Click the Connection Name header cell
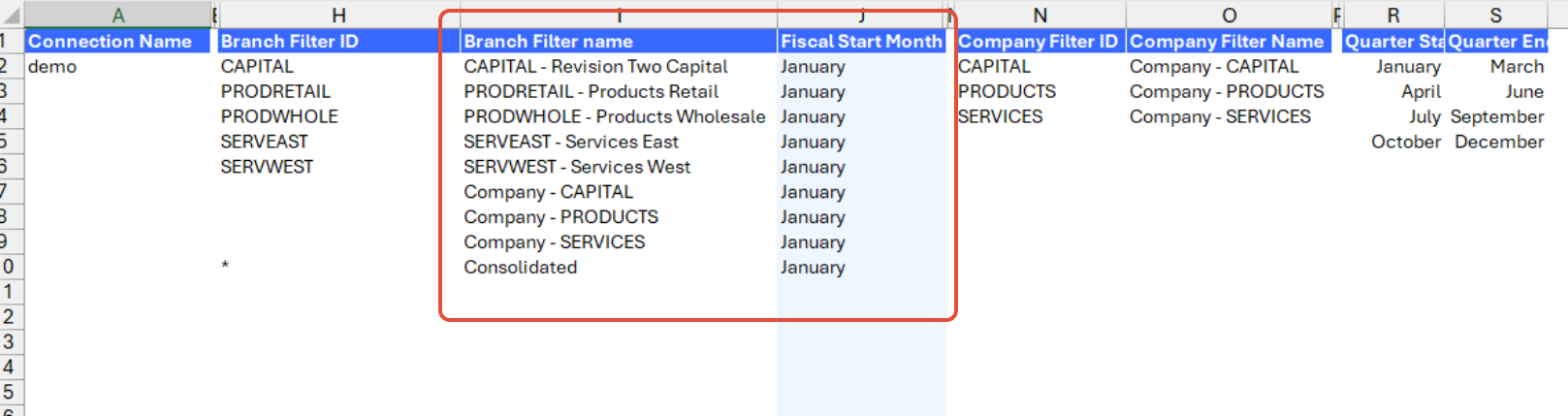1568x416 pixels. coord(110,42)
